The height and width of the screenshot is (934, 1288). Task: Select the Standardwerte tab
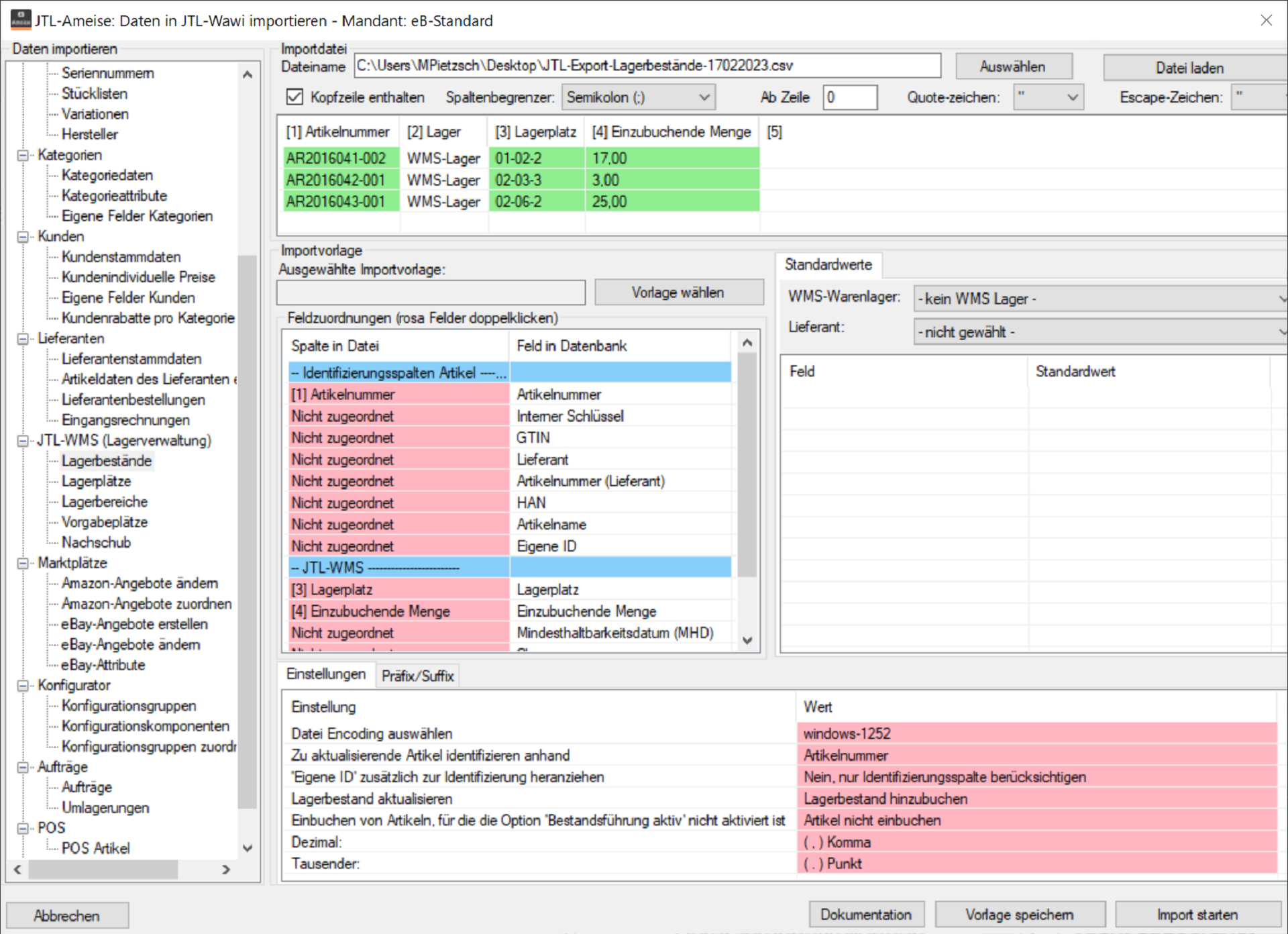point(828,265)
